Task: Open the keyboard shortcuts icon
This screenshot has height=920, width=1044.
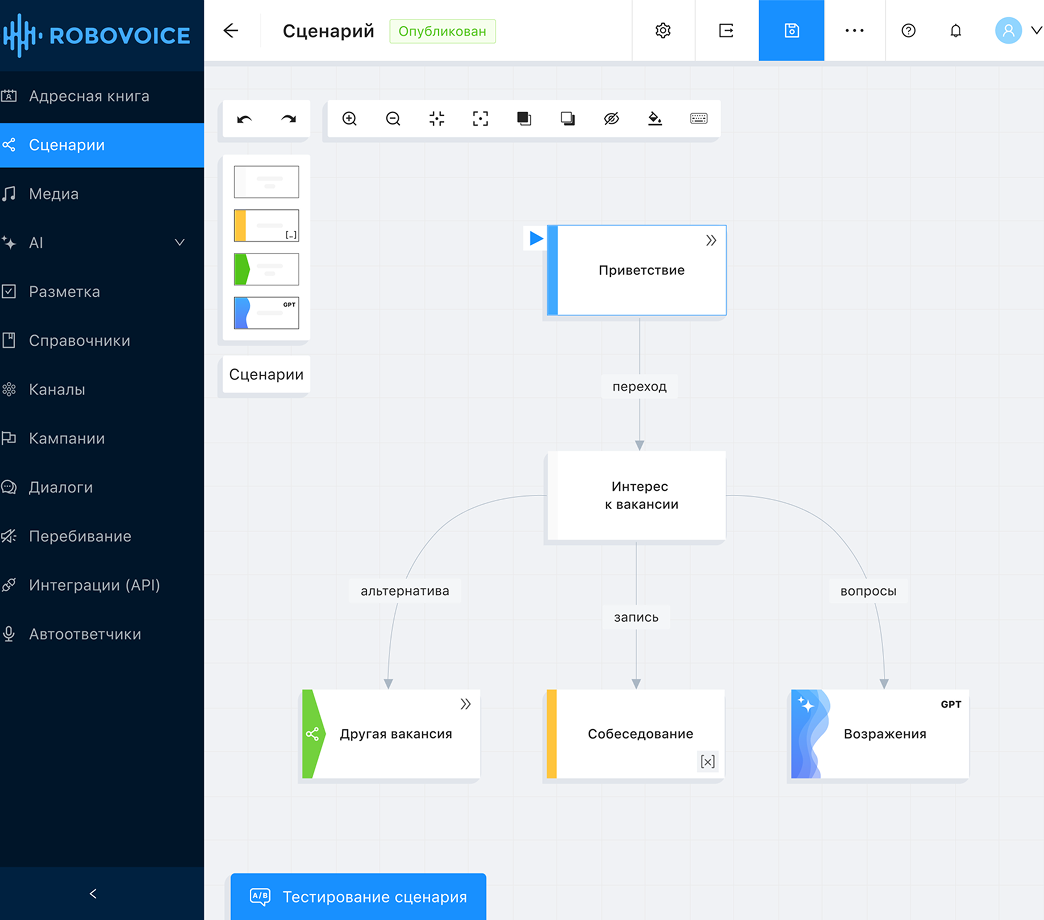Action: pos(699,119)
